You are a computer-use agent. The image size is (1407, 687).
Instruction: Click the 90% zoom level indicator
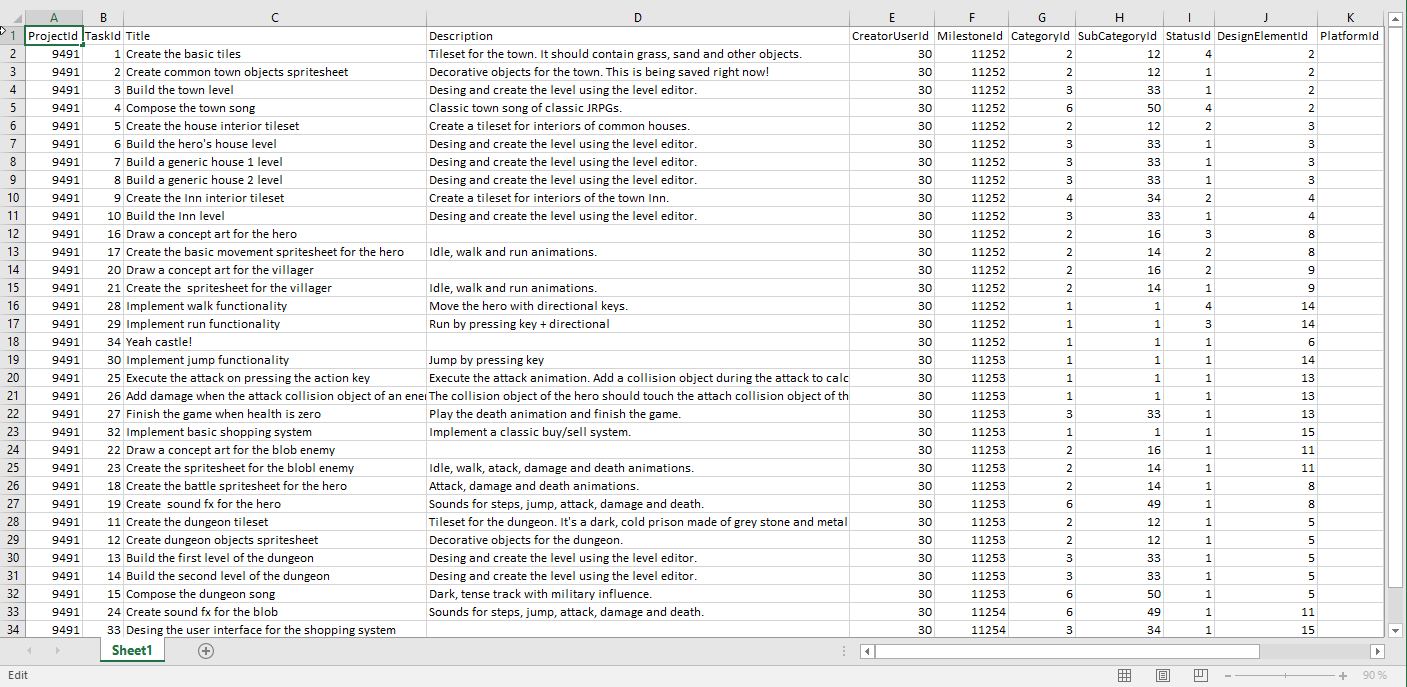point(1376,675)
